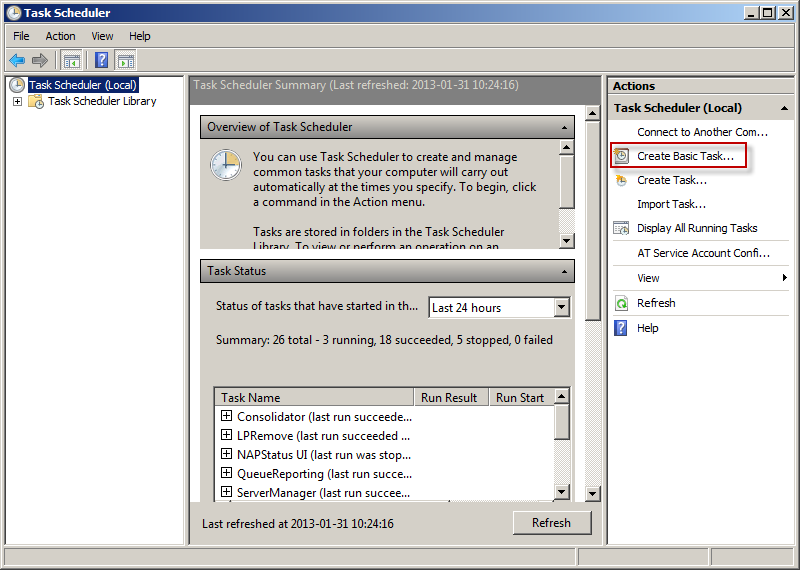Click the Task Name column header
Image resolution: width=800 pixels, height=570 pixels.
(x=314, y=398)
